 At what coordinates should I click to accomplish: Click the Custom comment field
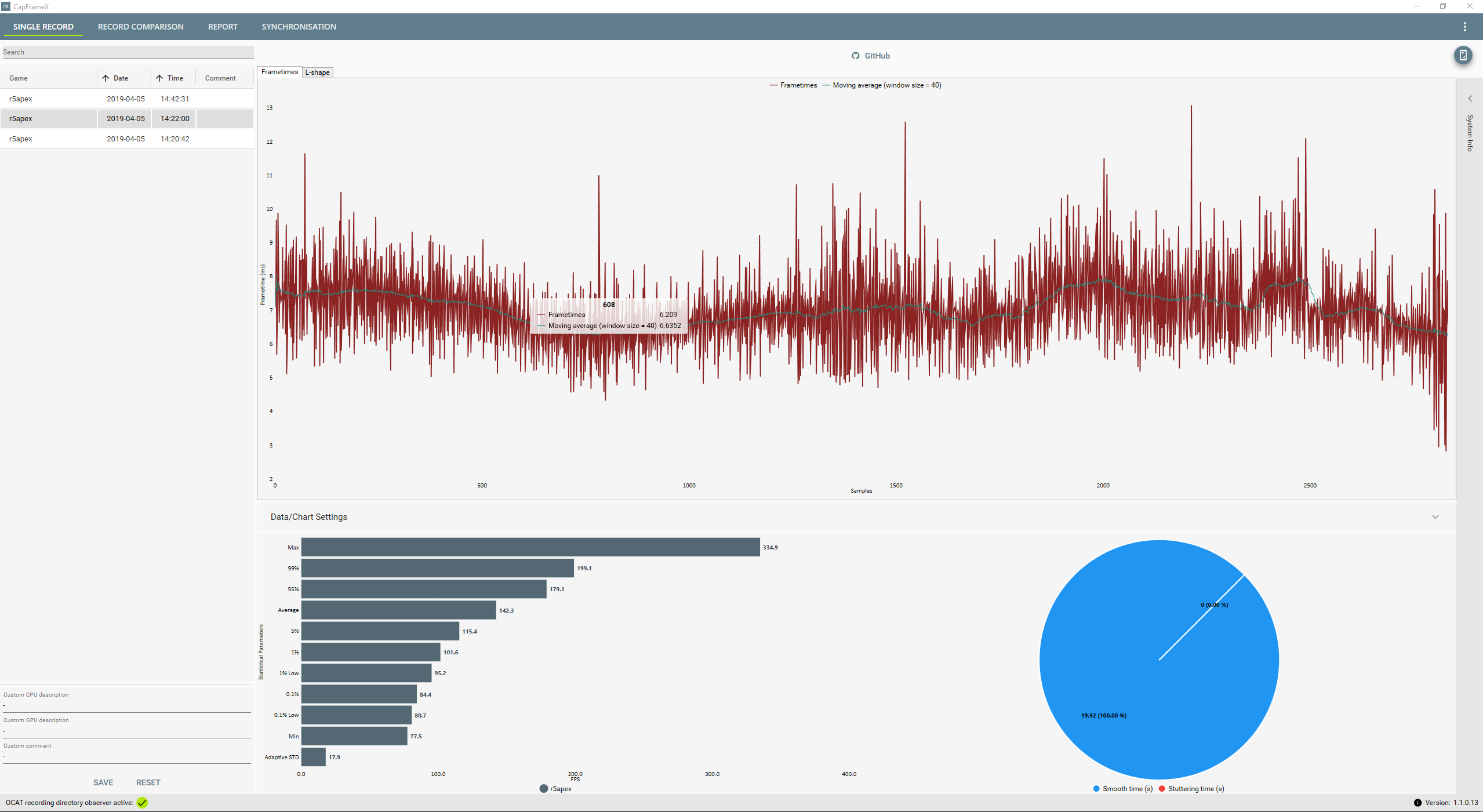(127, 756)
